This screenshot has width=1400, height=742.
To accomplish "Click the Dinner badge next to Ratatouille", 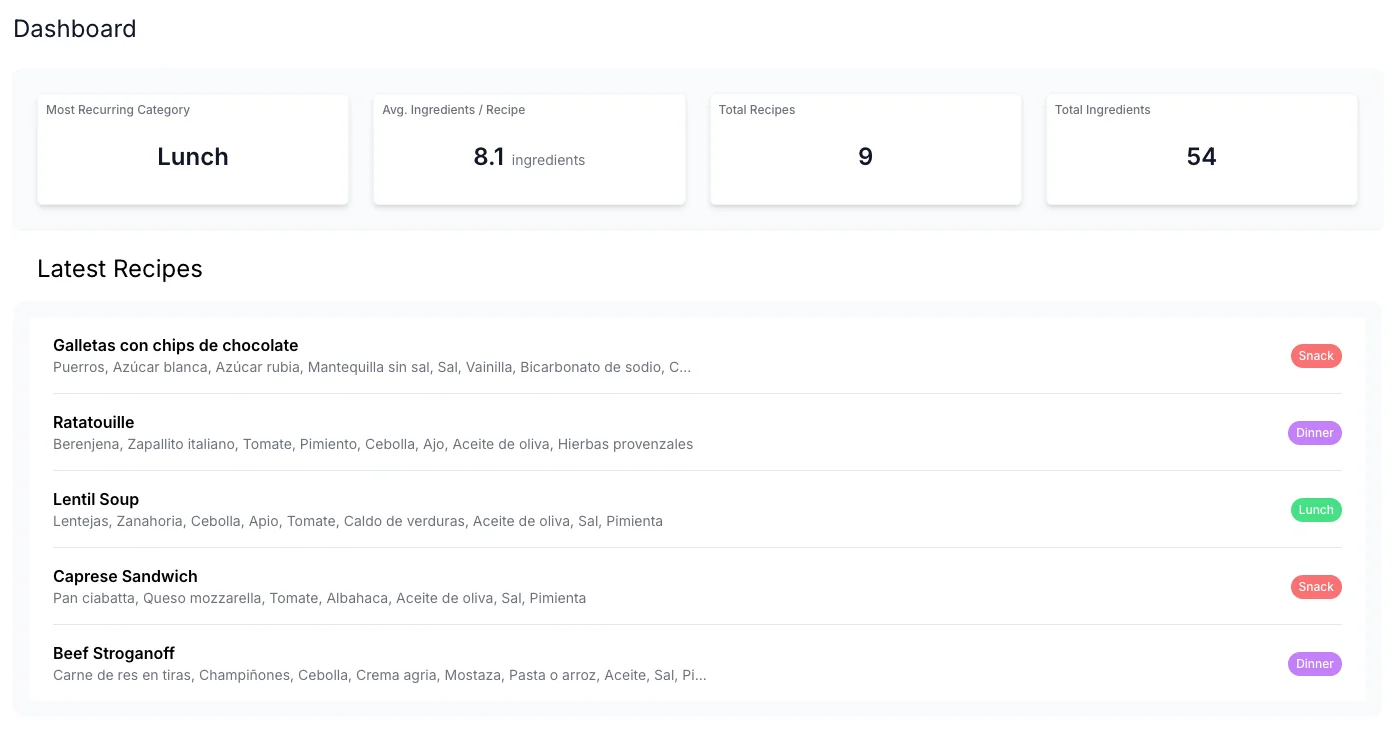I will [x=1314, y=433].
